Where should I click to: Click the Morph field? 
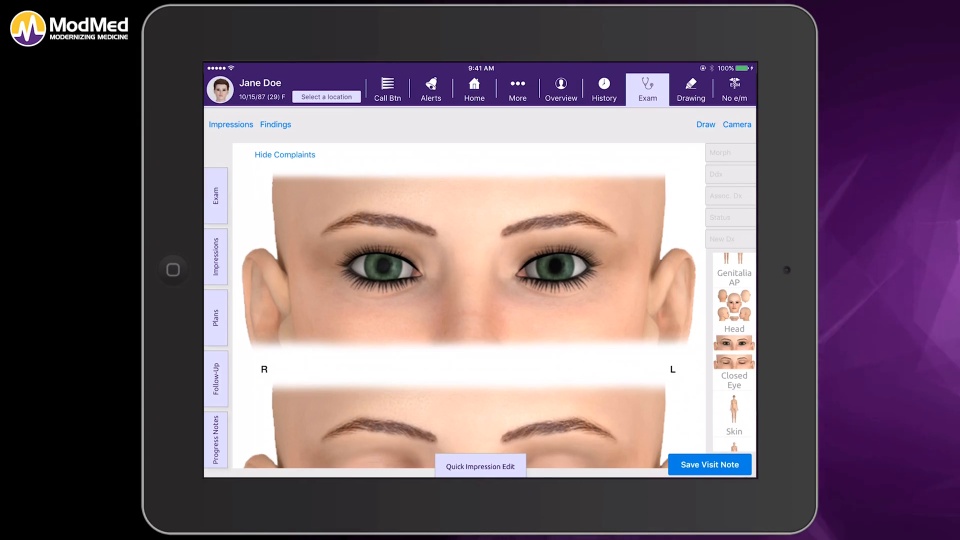[x=730, y=152]
